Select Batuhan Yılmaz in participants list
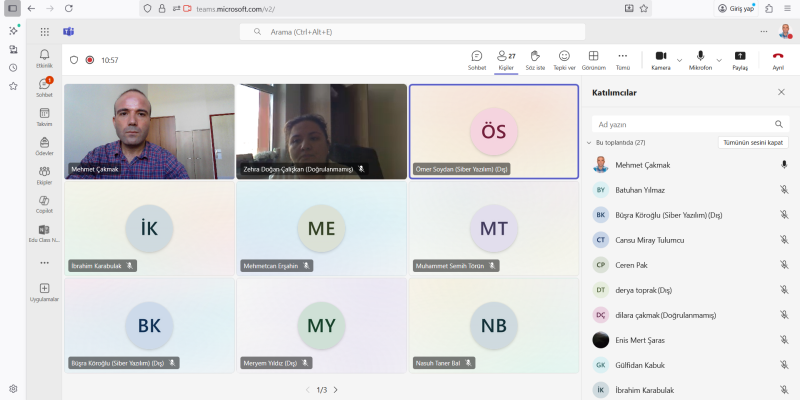The height and width of the screenshot is (400, 800). coord(690,190)
